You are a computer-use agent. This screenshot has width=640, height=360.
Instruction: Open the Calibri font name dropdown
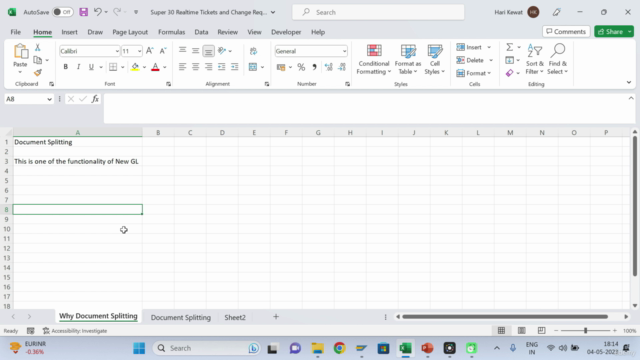117,51
